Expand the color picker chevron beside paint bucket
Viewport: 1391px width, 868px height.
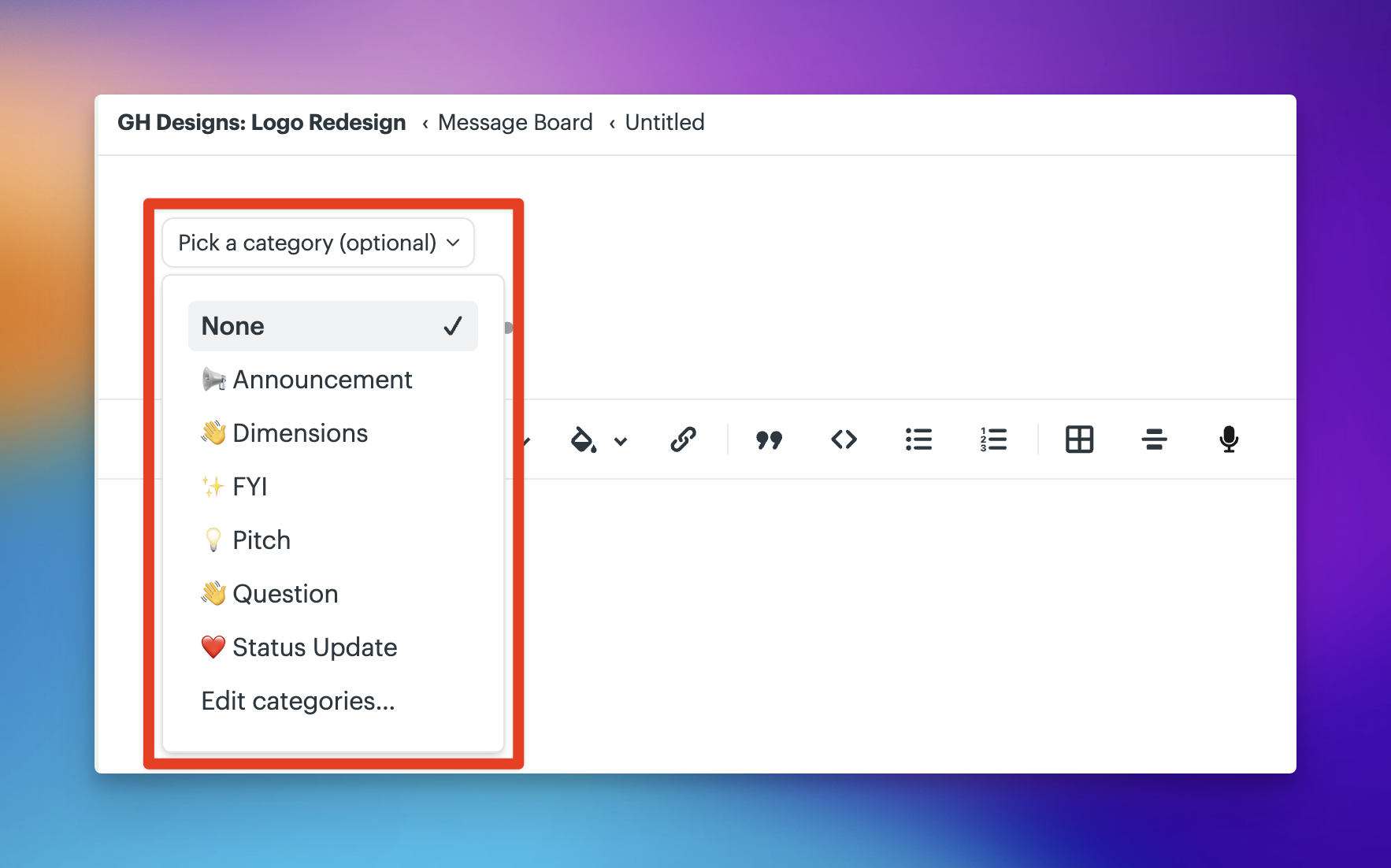click(621, 441)
